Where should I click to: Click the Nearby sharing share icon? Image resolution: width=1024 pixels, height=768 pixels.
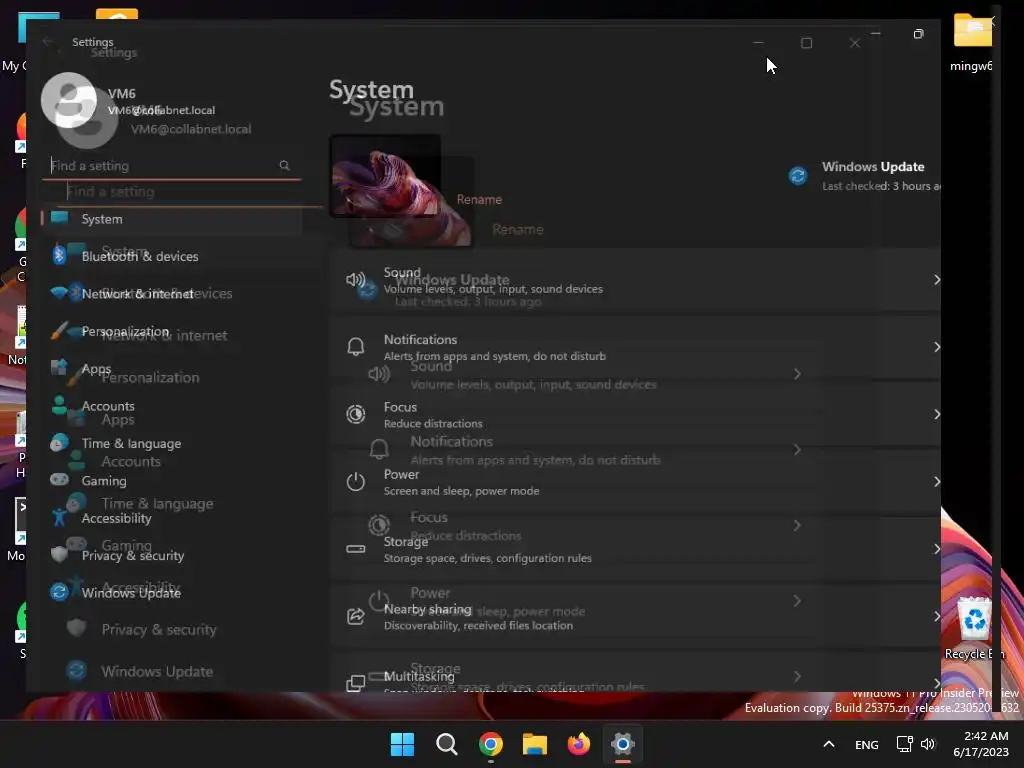tap(356, 616)
